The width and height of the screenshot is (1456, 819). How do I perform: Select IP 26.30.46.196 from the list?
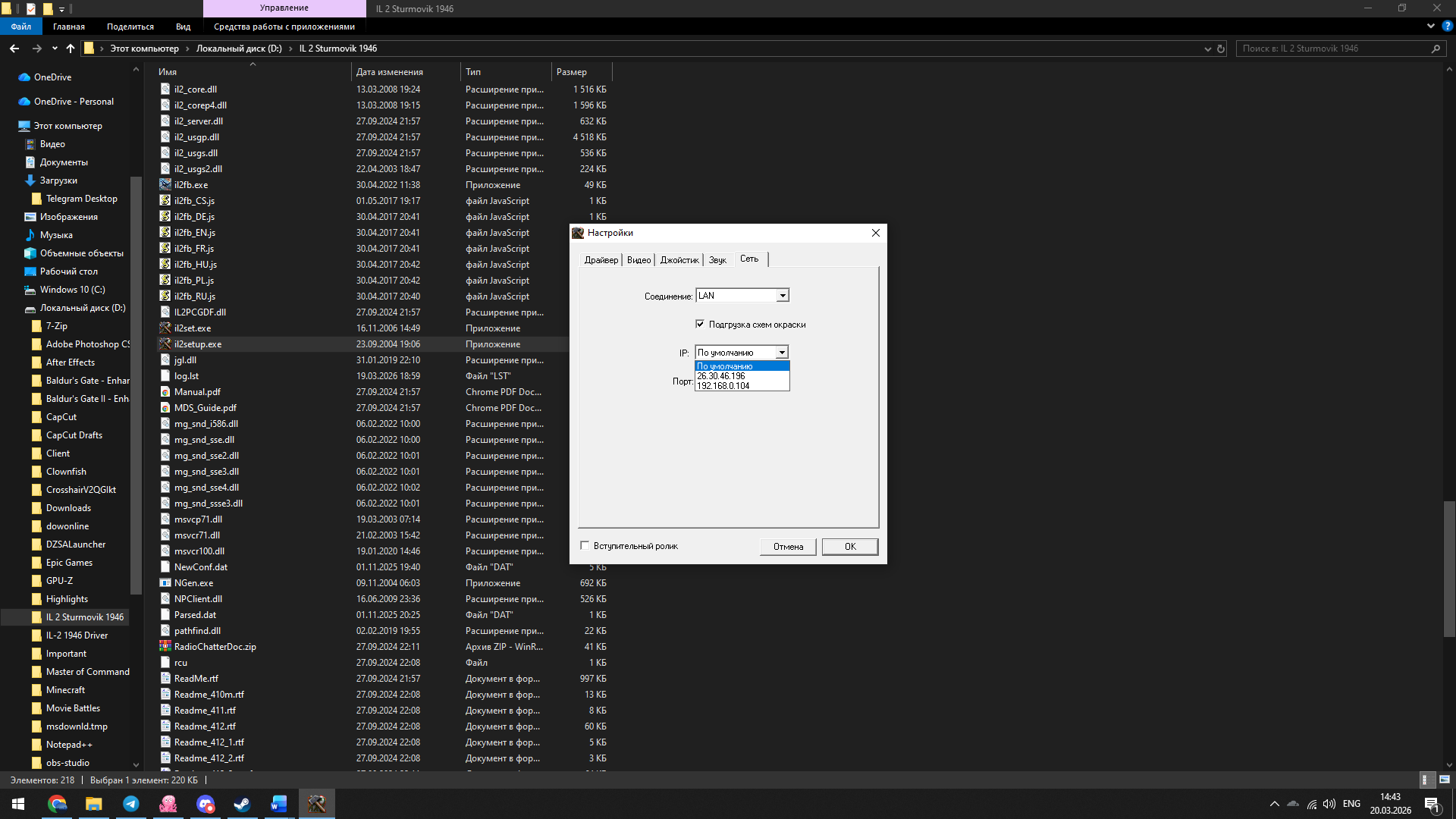coord(722,376)
